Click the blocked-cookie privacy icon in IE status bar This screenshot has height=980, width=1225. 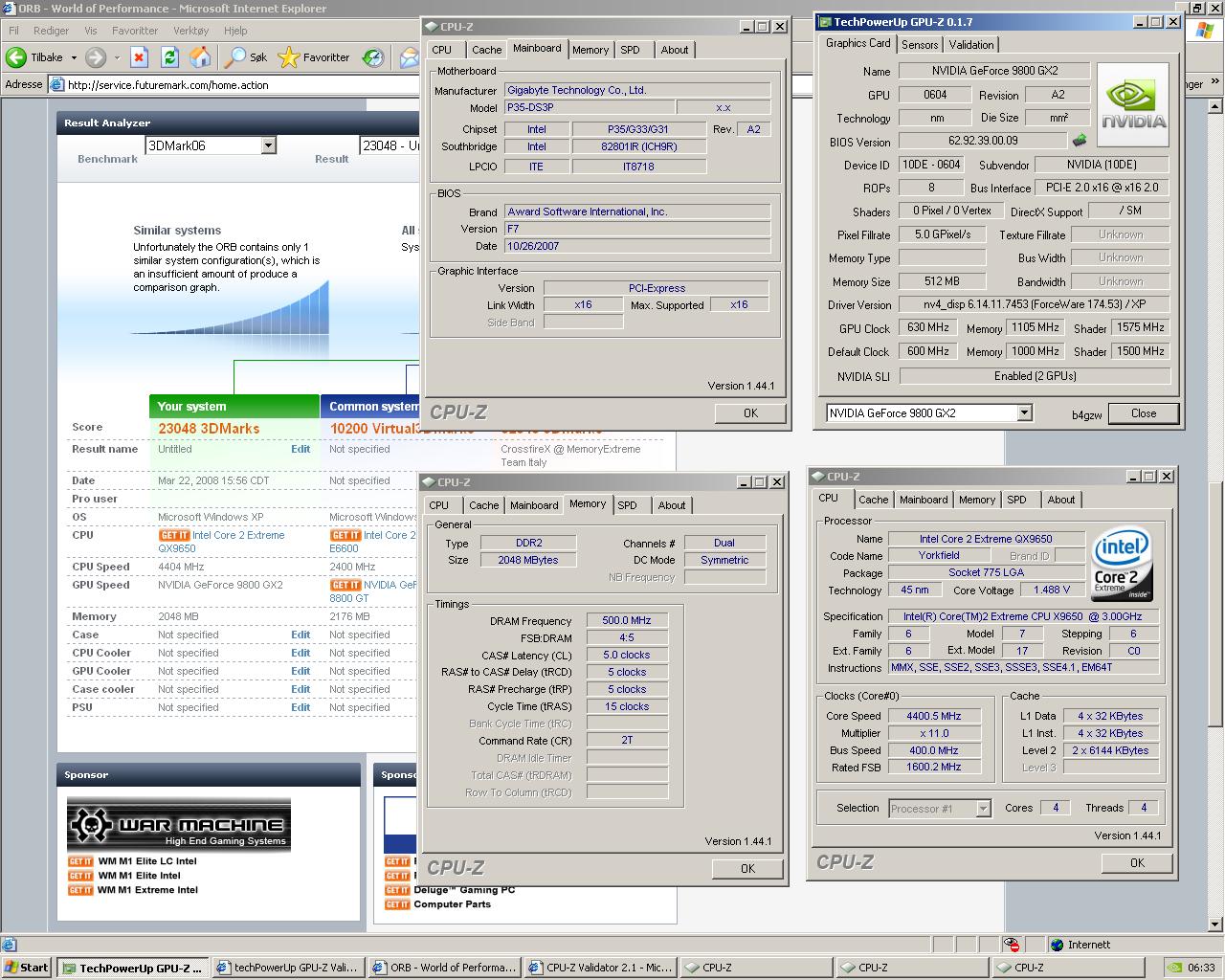(1012, 945)
